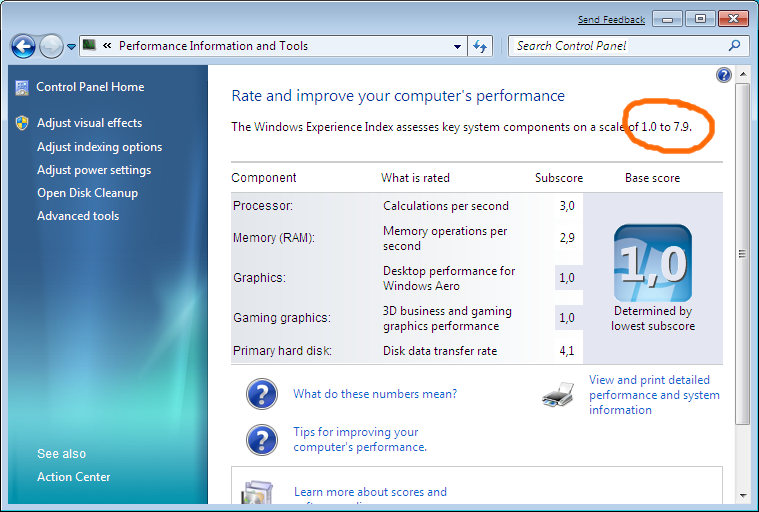Click the What is rated column header
This screenshot has width=759, height=512.
[x=415, y=178]
